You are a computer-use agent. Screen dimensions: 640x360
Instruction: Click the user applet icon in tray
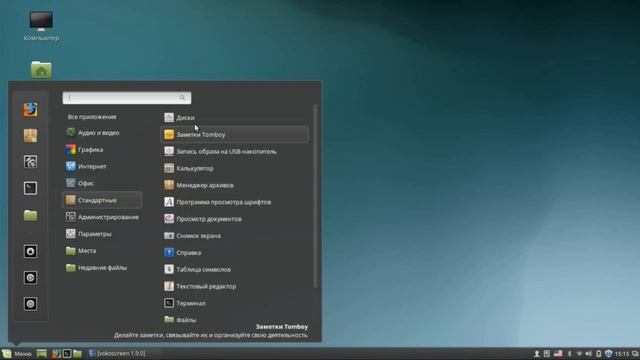537,353
